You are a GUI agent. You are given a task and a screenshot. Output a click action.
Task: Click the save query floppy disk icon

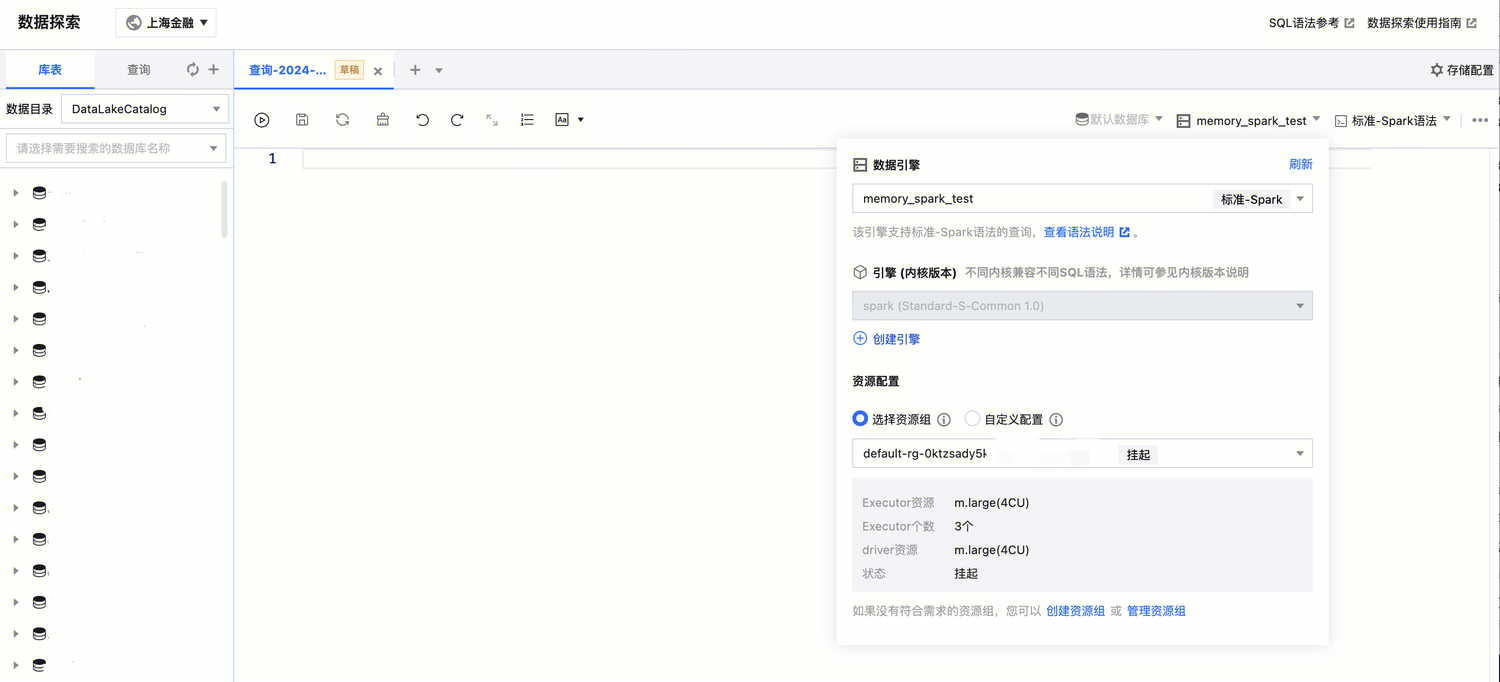coord(302,120)
